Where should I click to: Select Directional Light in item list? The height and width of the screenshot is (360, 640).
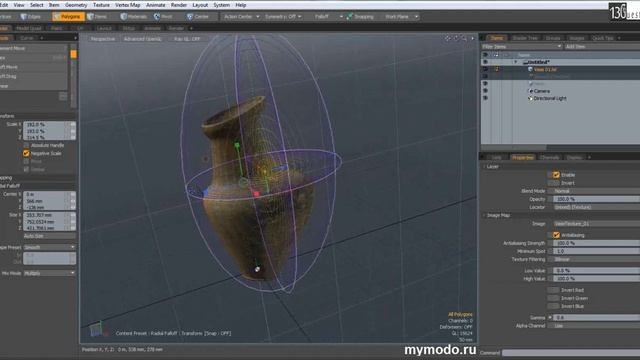point(550,98)
